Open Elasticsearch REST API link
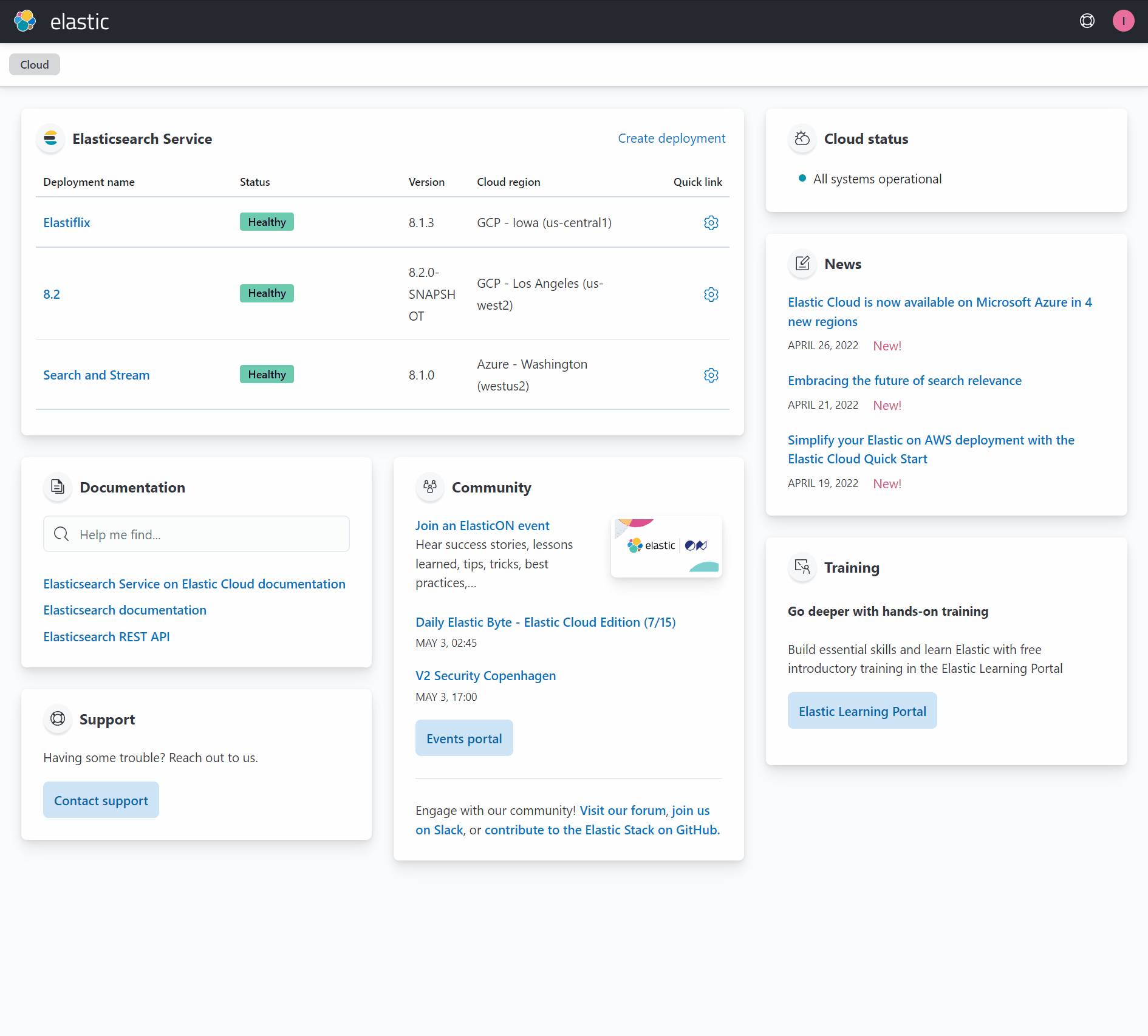This screenshot has width=1148, height=1036. pos(106,637)
